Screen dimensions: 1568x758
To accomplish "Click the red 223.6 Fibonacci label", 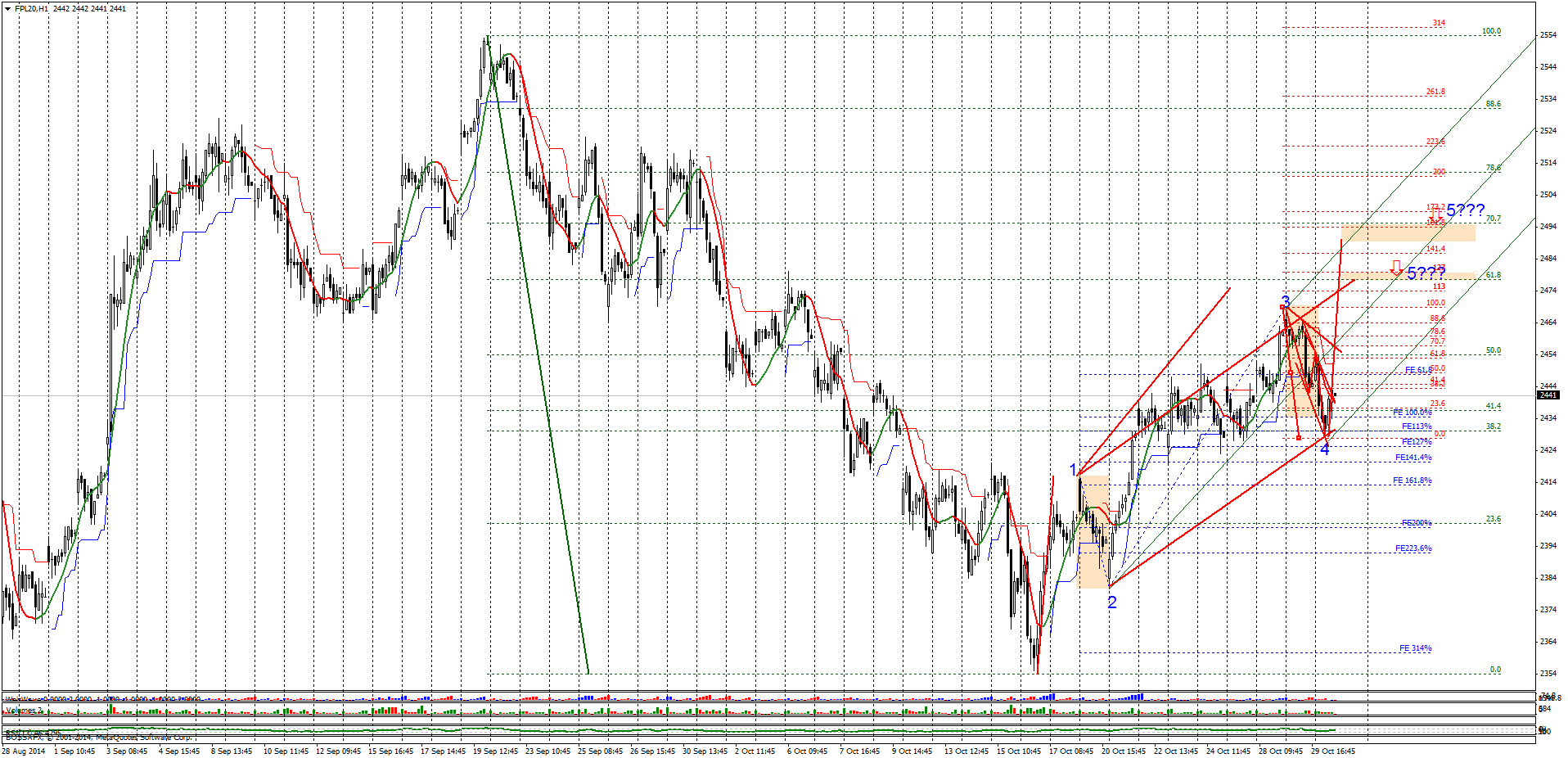I will point(1435,142).
